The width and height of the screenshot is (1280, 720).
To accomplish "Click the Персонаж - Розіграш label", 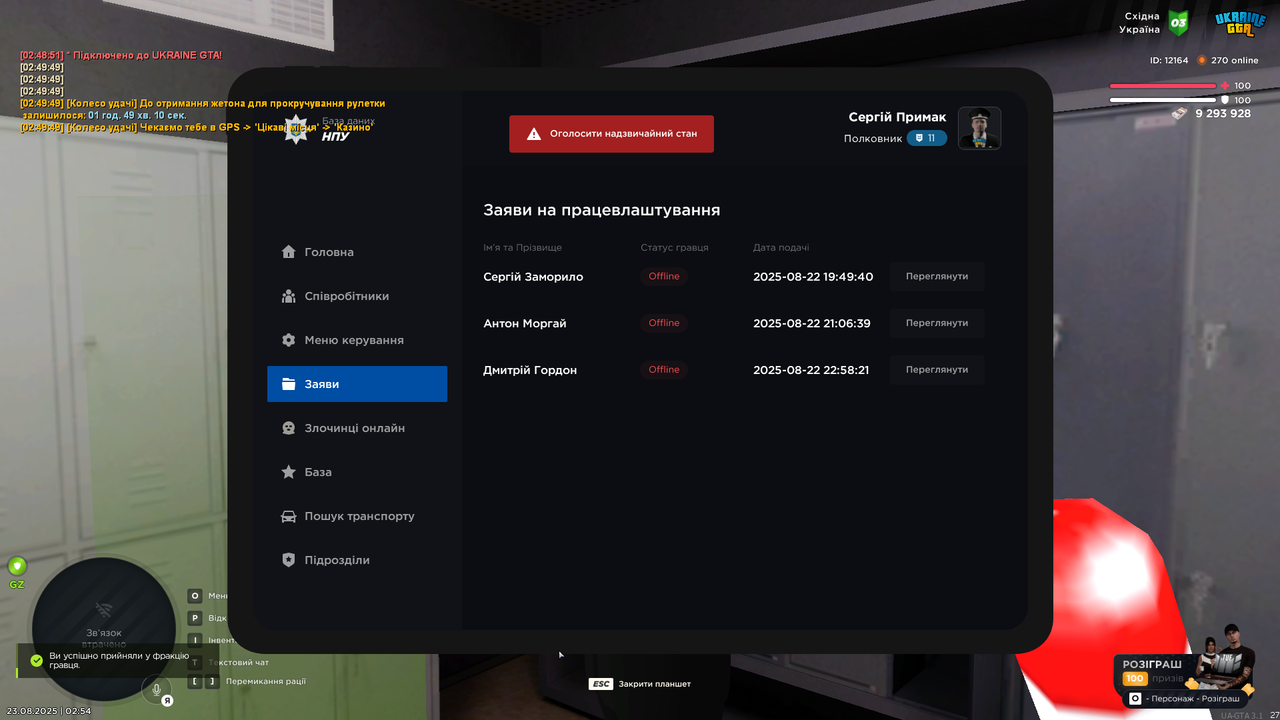I will pyautogui.click(x=1193, y=699).
